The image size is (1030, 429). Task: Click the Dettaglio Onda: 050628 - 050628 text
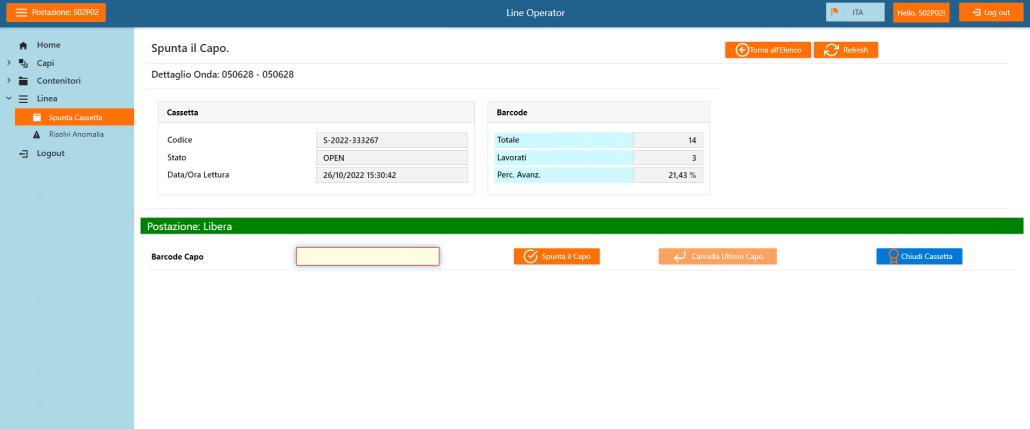click(x=223, y=75)
